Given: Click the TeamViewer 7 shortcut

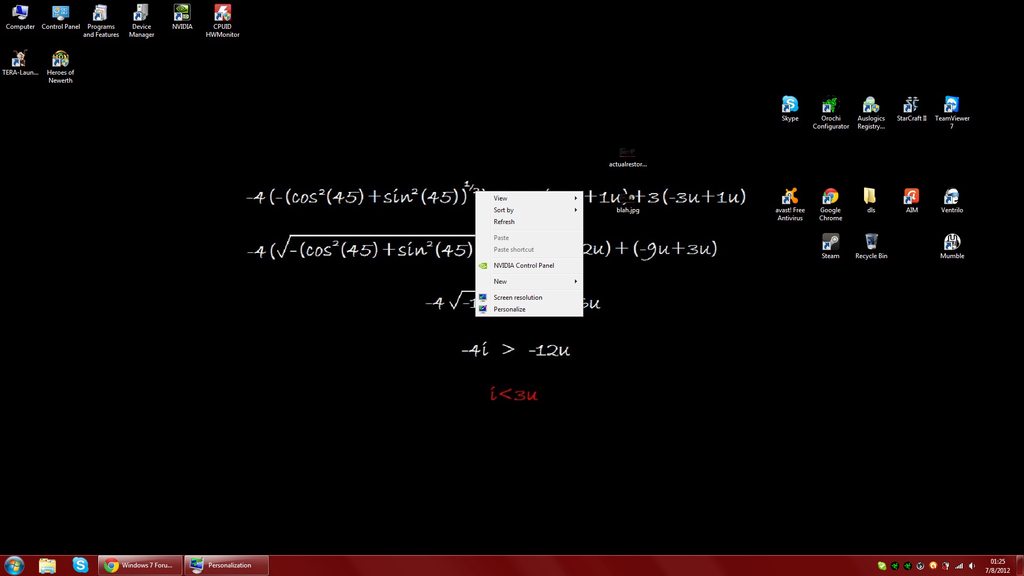Looking at the screenshot, I should tap(952, 112).
